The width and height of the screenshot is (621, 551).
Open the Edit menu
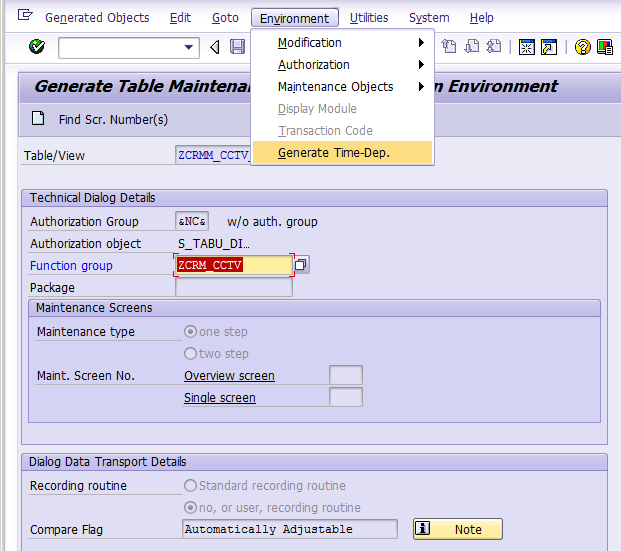pos(180,18)
